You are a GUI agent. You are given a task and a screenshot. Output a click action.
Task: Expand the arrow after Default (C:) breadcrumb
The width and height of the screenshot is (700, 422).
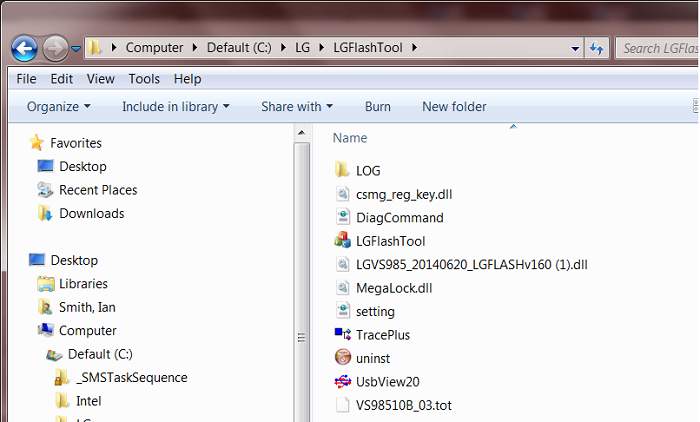tap(283, 47)
